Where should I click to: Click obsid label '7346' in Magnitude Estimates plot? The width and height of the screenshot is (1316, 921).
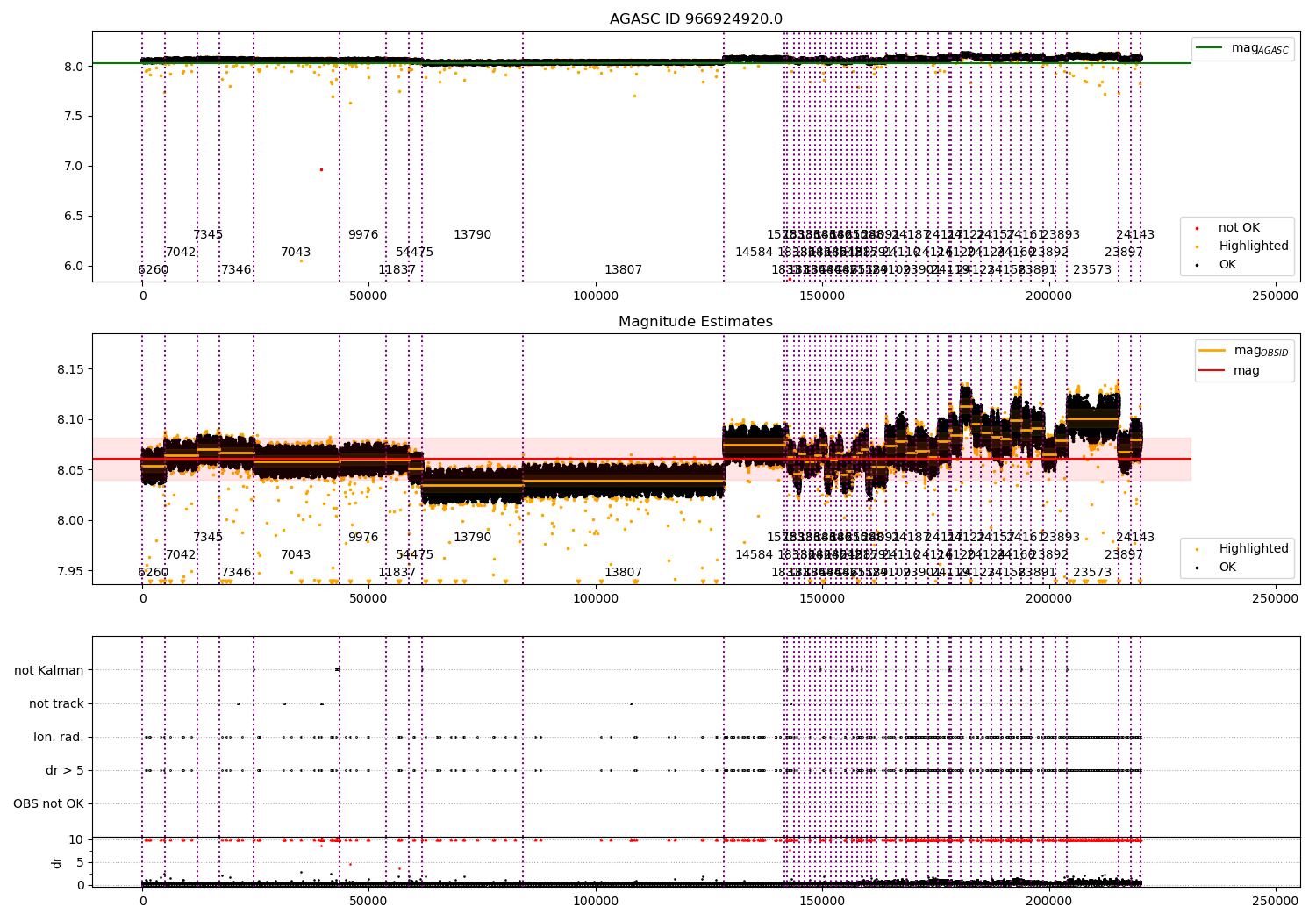(x=236, y=573)
